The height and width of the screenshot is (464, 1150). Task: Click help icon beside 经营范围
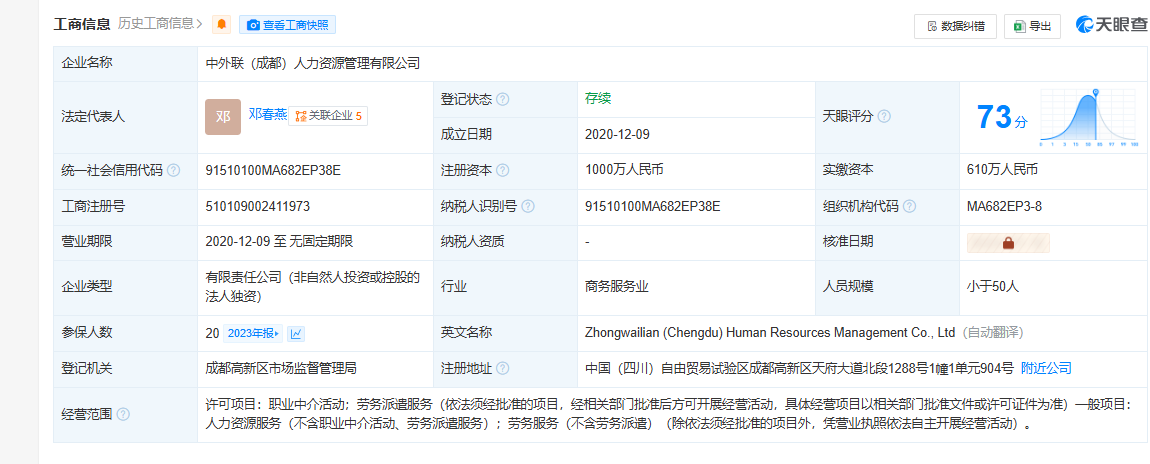pyautogui.click(x=123, y=414)
